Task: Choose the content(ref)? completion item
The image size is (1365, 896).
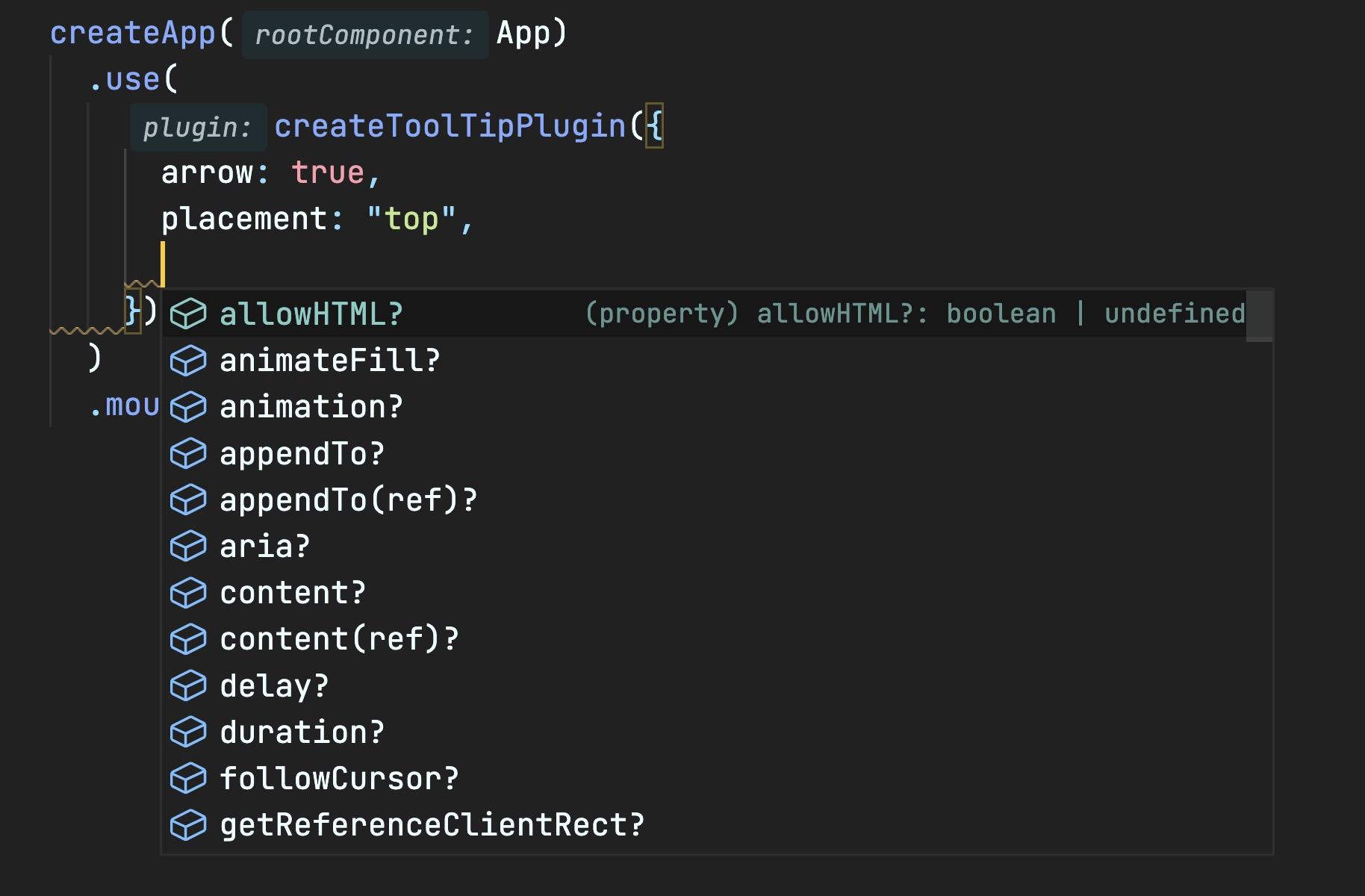Action: [339, 640]
